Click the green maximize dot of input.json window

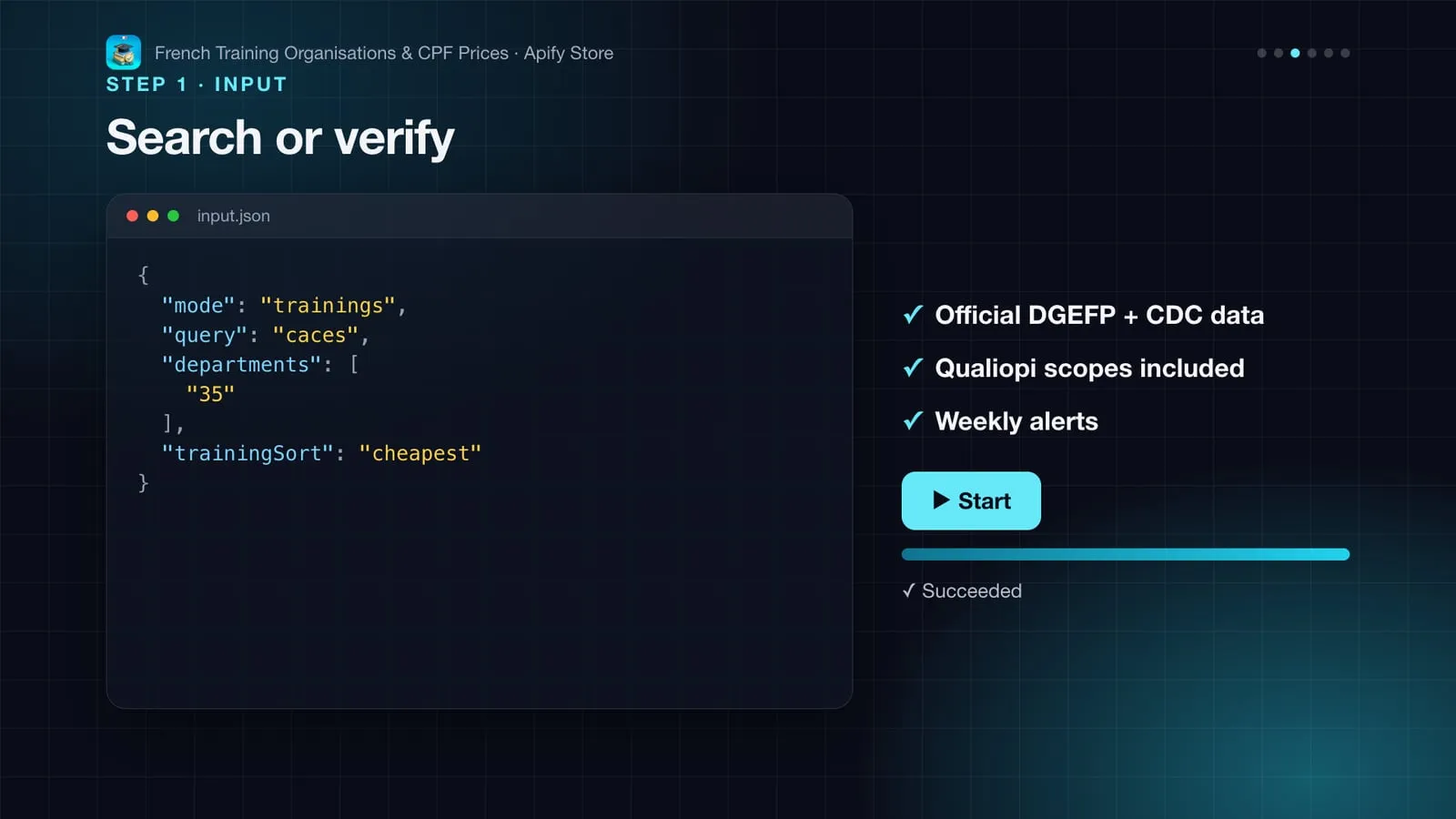(x=173, y=216)
